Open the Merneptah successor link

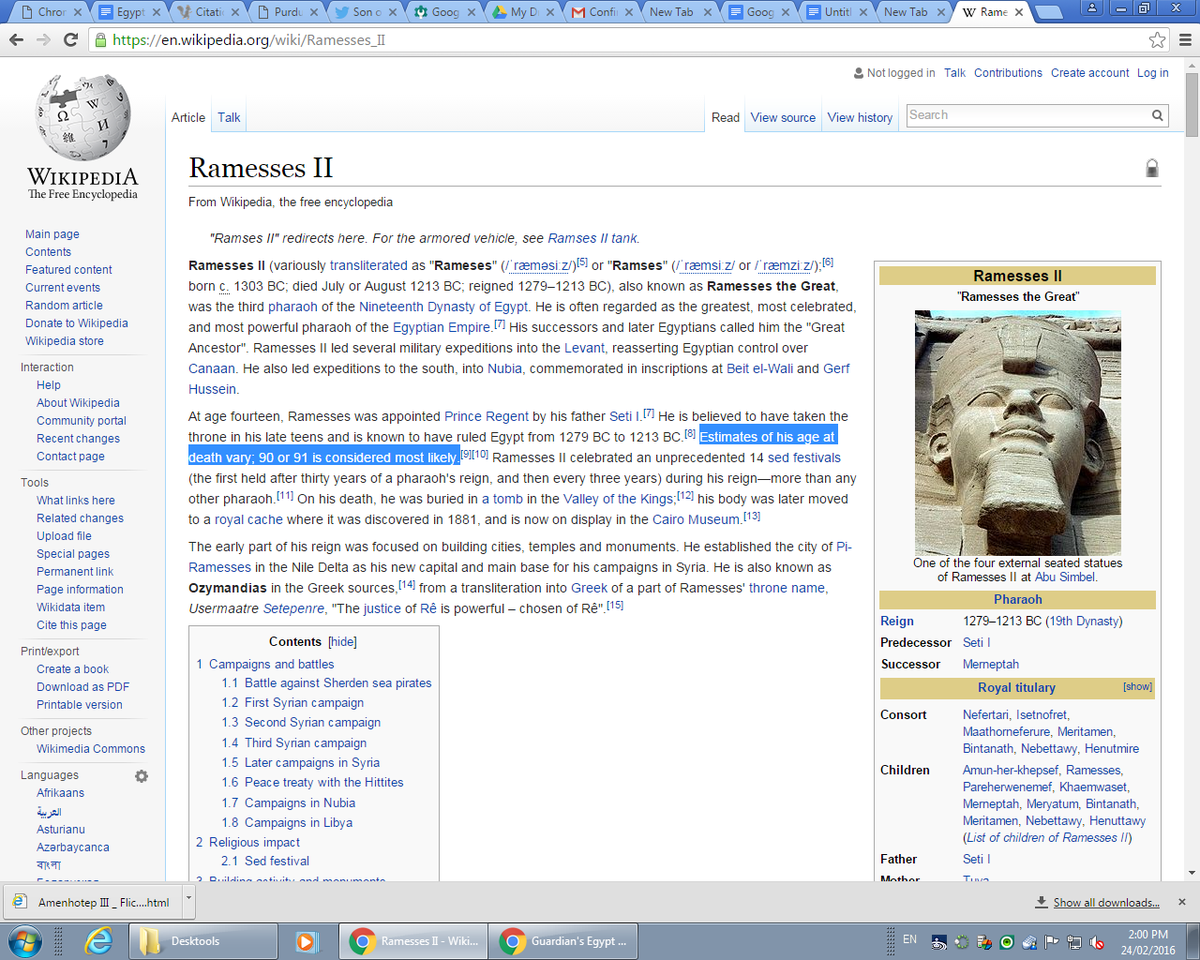[x=991, y=664]
